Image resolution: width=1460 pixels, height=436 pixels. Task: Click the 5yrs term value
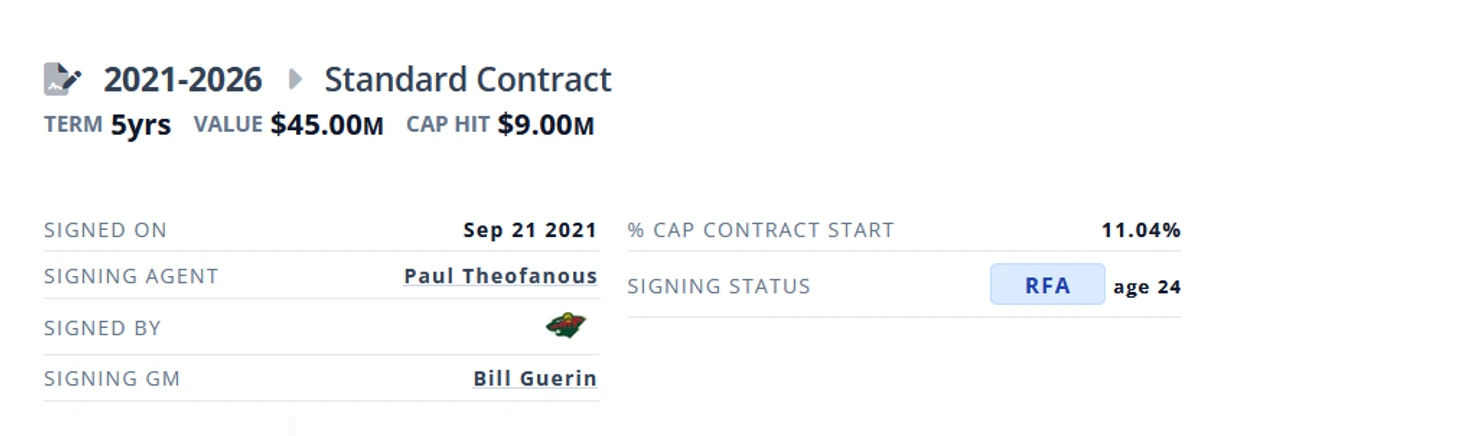click(x=141, y=125)
